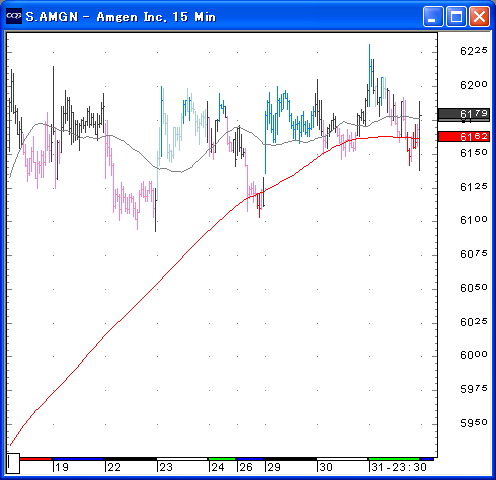Click the 6225 price scale label
The width and height of the screenshot is (496, 480).
pyautogui.click(x=474, y=51)
